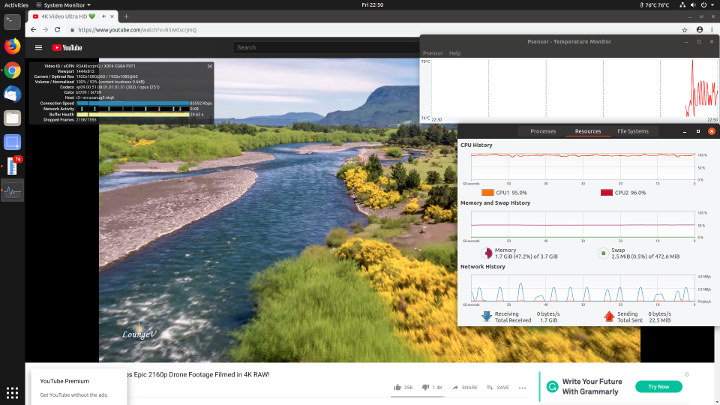Screen dimensions: 720x405
Task: Open the screenshot tool dock icon
Action: [12, 142]
